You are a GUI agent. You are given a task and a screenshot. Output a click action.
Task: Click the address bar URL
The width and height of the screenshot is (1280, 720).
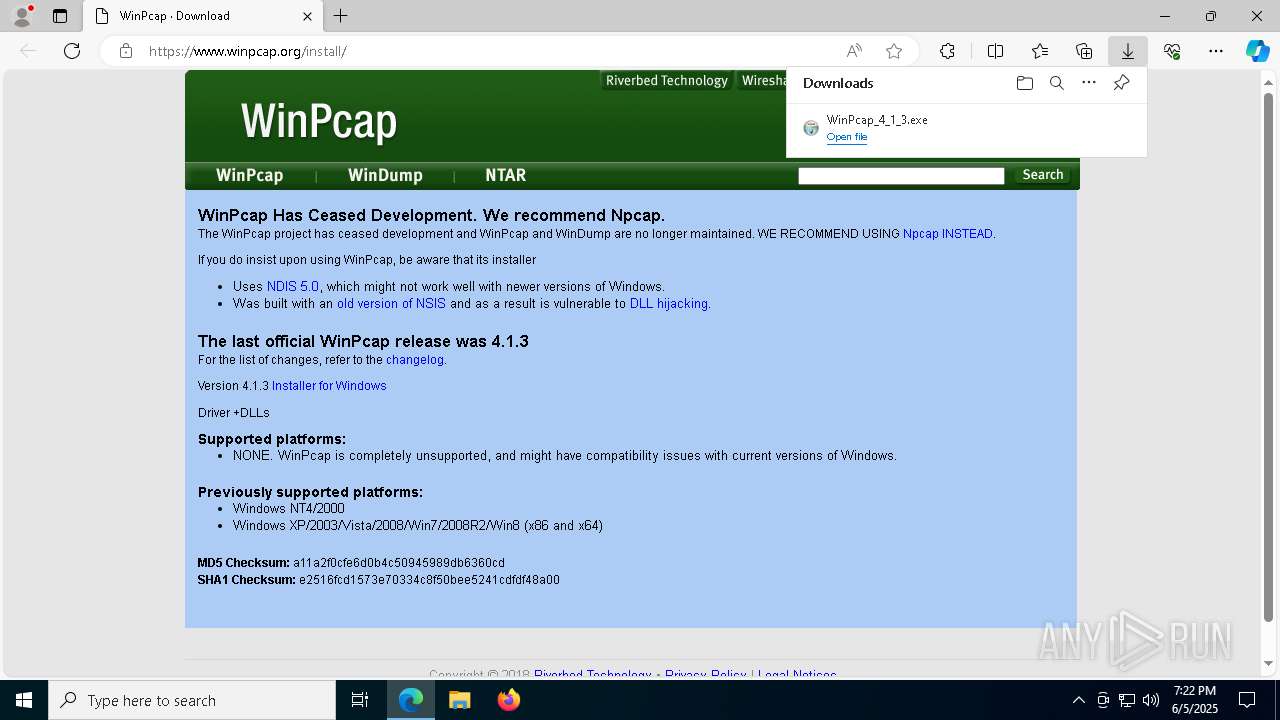pyautogui.click(x=248, y=51)
